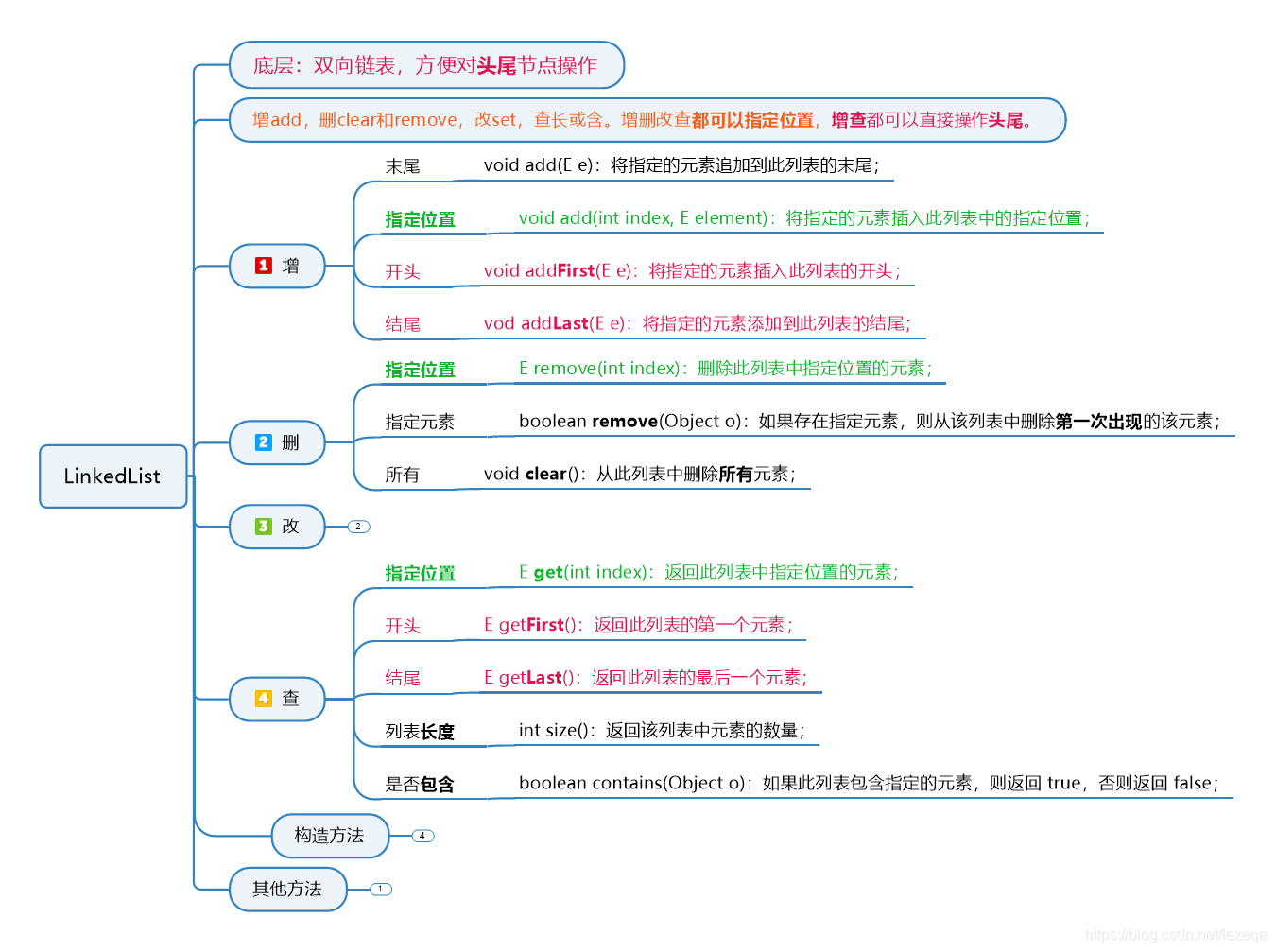This screenshot has width=1276, height=952.
Task: Select the yellow "4" priority marker on 查 node
Action: coord(263,700)
